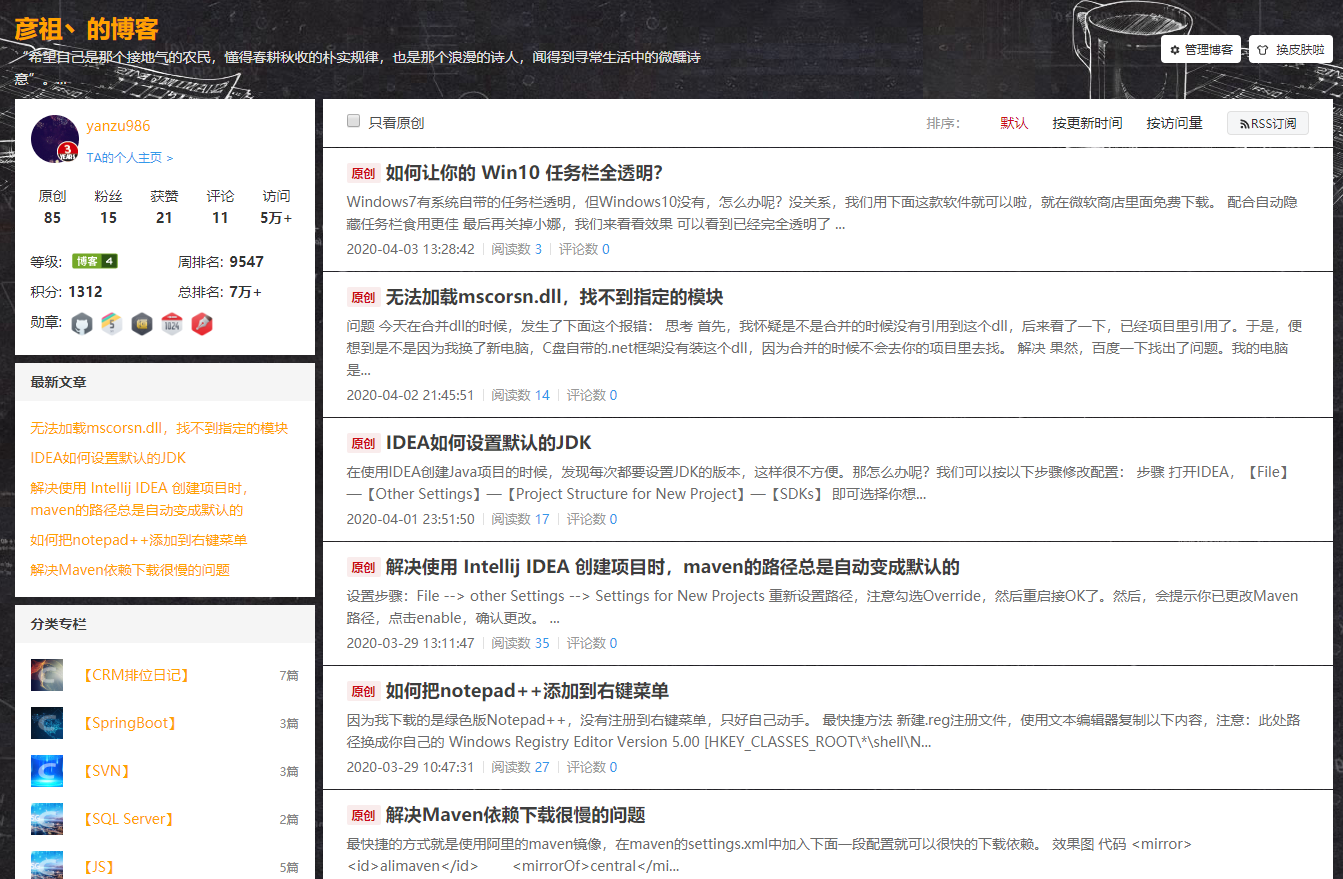1343x879 pixels.
Task: Click the red pen medal icon
Action: click(201, 323)
